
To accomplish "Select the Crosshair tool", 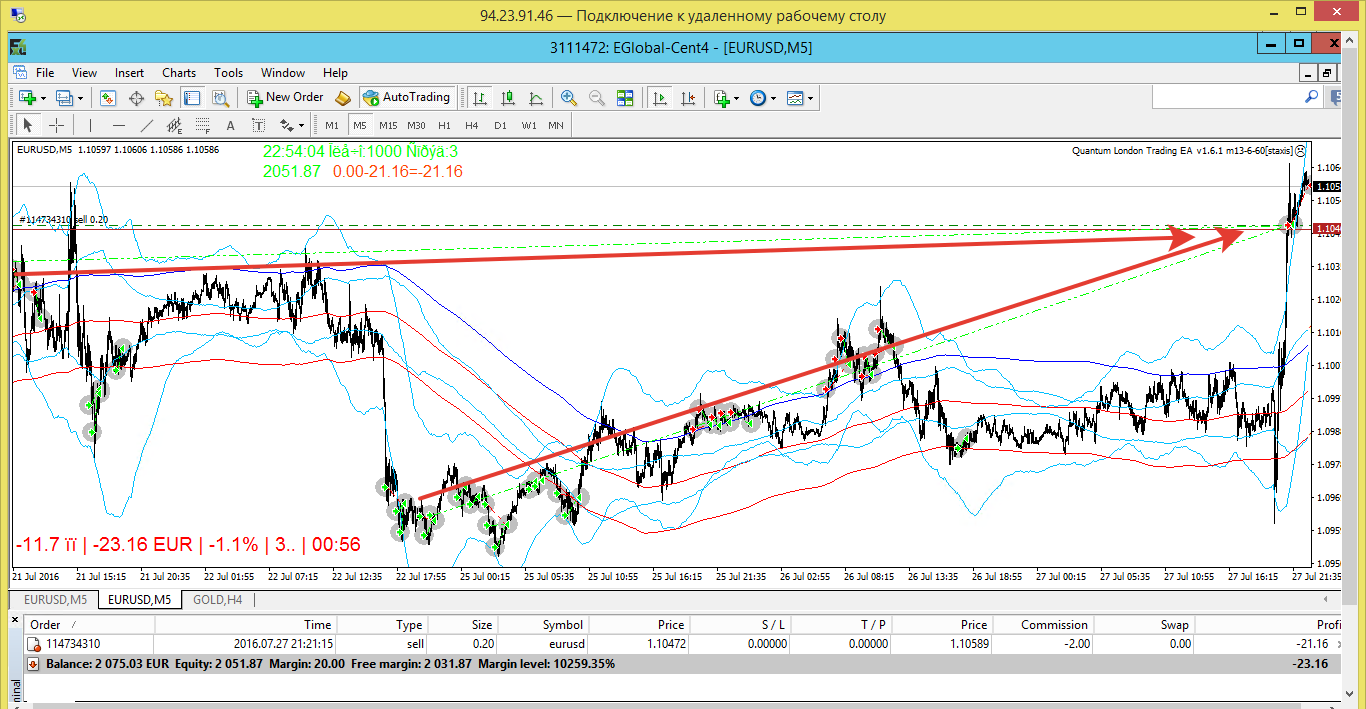I will [x=57, y=125].
